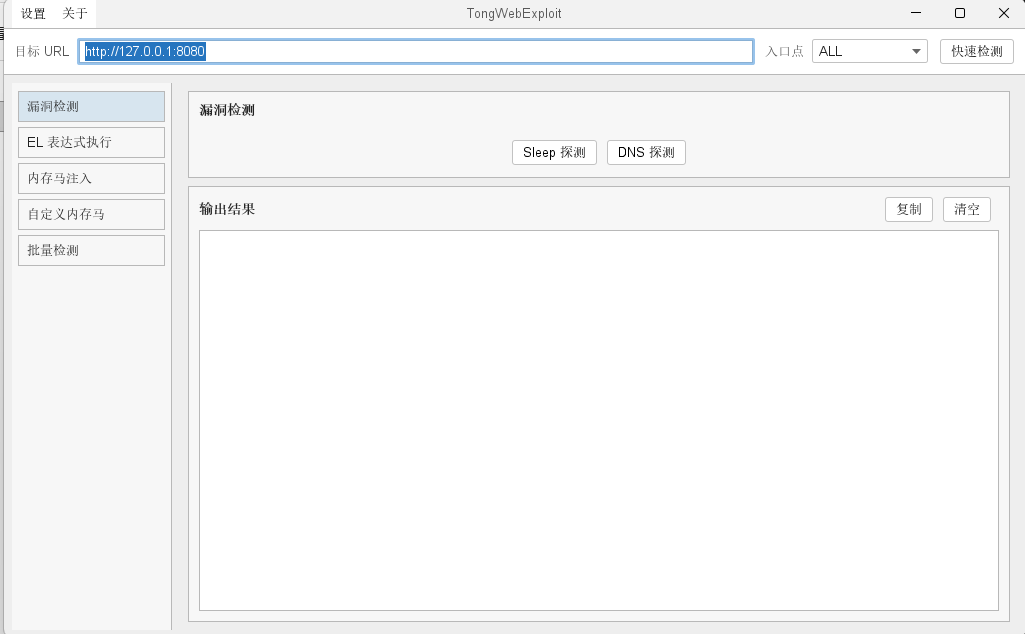1025x634 pixels.
Task: Go to the 自定义内存马 tab
Action: pos(92,214)
